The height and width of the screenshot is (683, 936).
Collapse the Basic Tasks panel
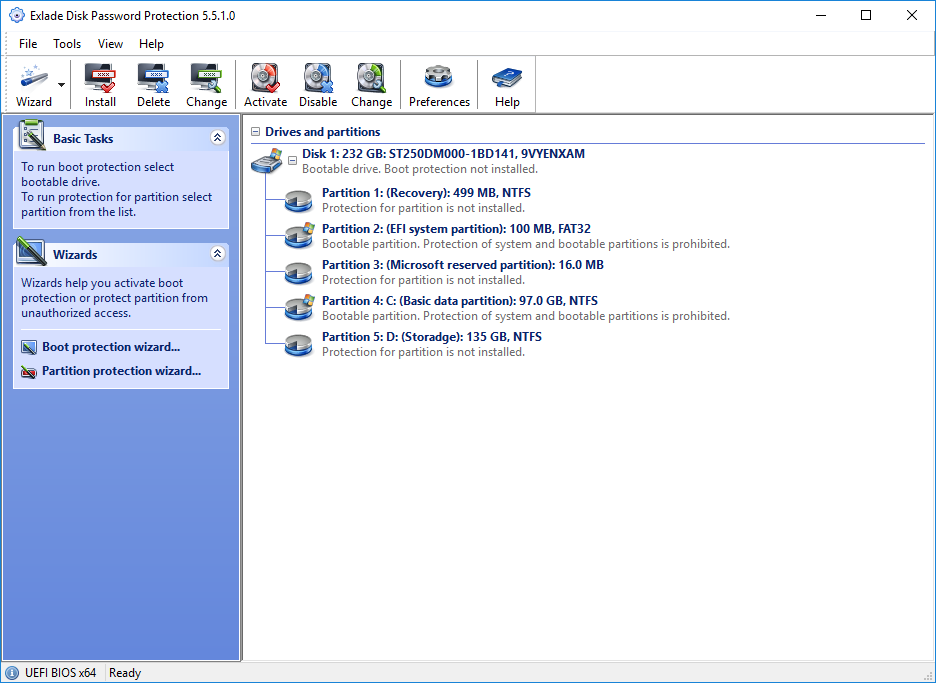click(217, 137)
